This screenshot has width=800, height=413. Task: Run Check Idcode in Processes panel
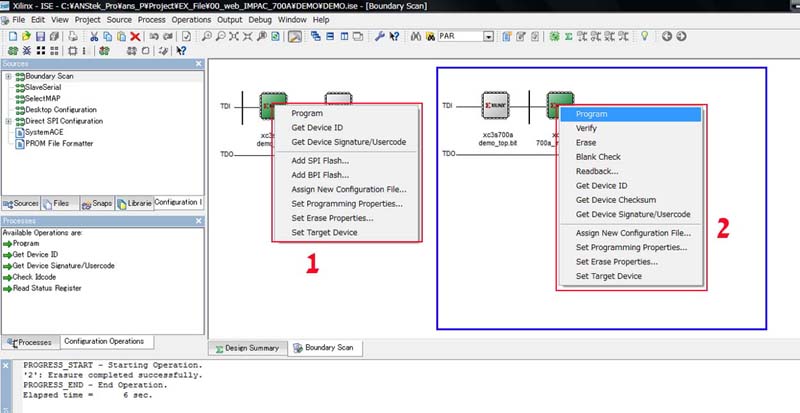34,277
